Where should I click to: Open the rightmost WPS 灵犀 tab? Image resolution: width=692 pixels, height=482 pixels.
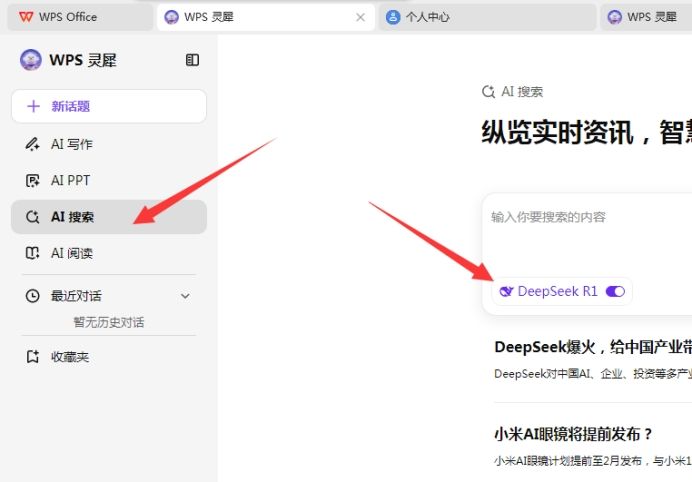coord(650,17)
